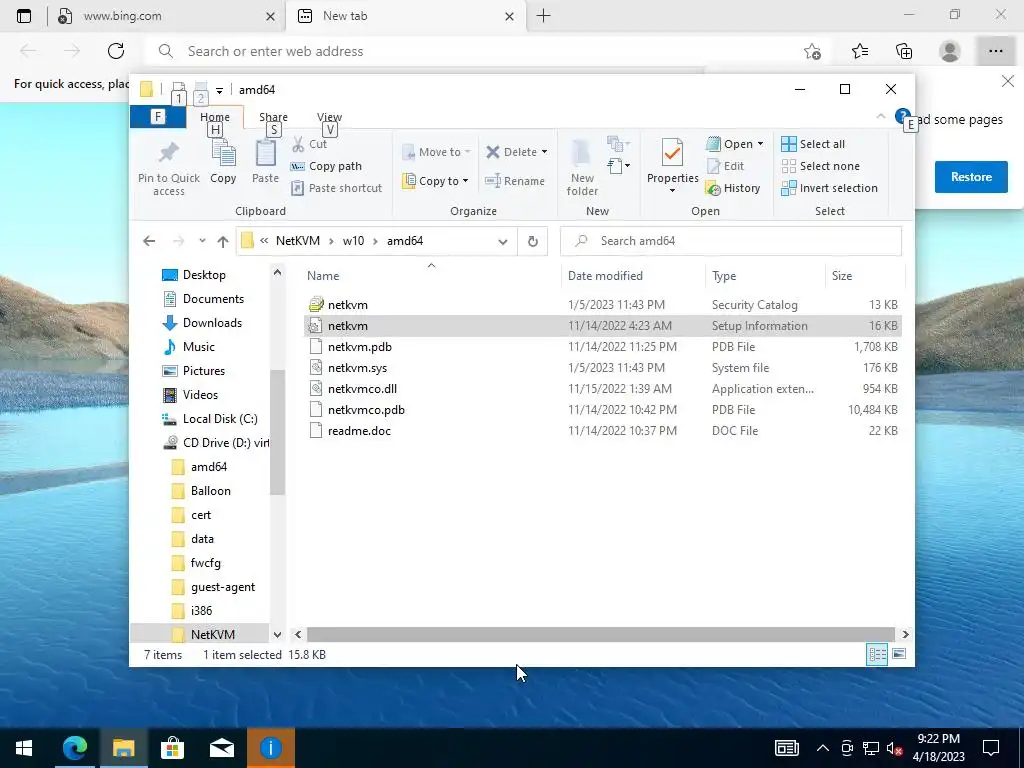Open Edge Favorites star icon
This screenshot has width=1024, height=768.
(859, 51)
